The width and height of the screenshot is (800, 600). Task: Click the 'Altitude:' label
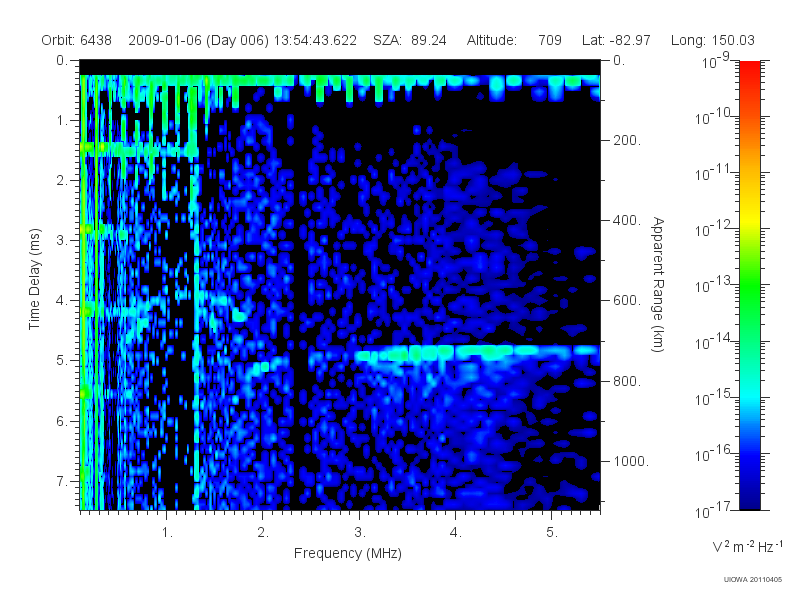tap(492, 40)
